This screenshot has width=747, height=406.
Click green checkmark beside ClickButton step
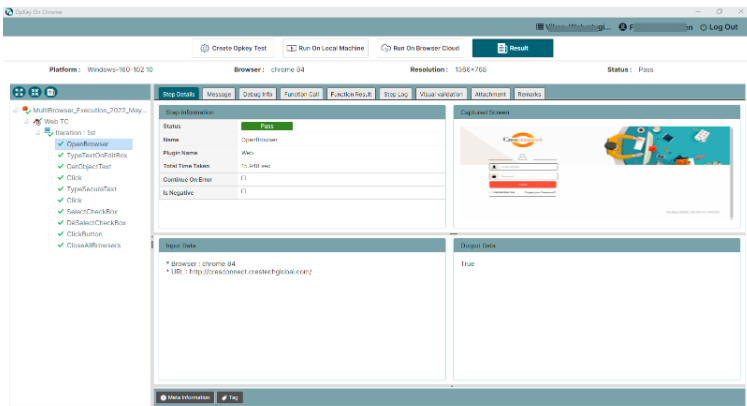coord(61,234)
